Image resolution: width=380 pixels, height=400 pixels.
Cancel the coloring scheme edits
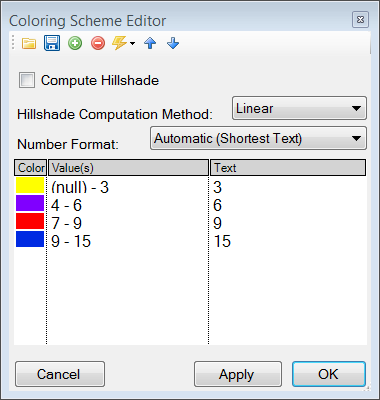click(60, 374)
